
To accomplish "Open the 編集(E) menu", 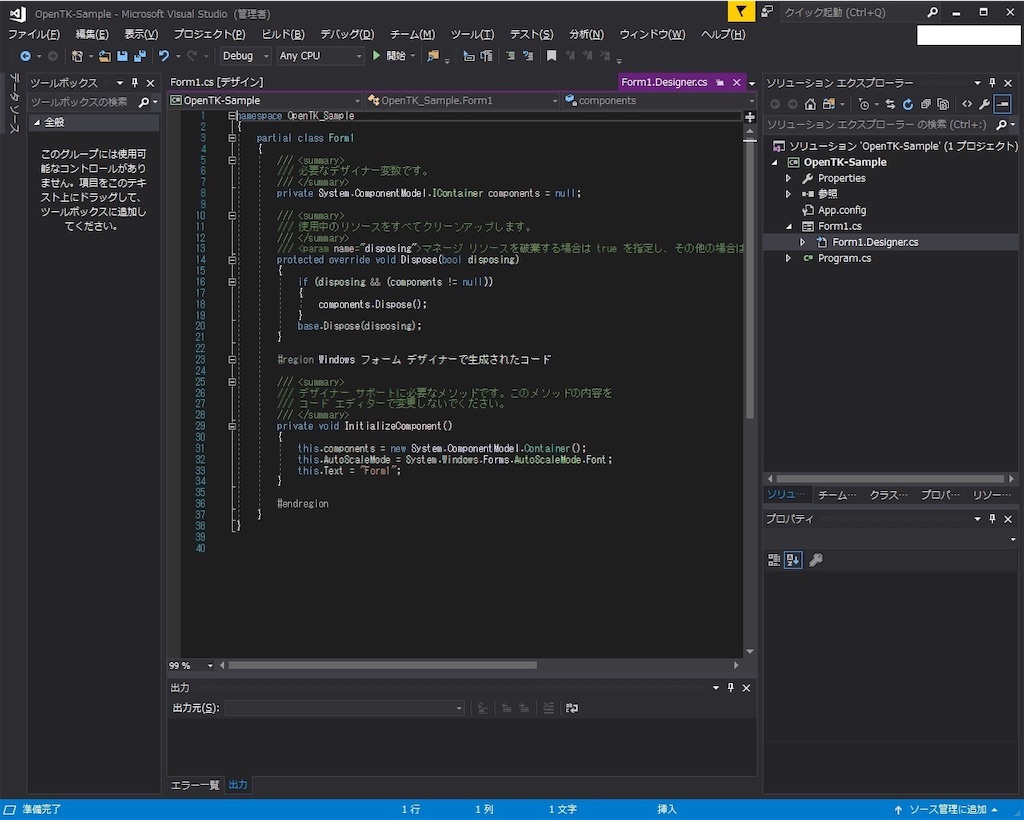I will [92, 35].
